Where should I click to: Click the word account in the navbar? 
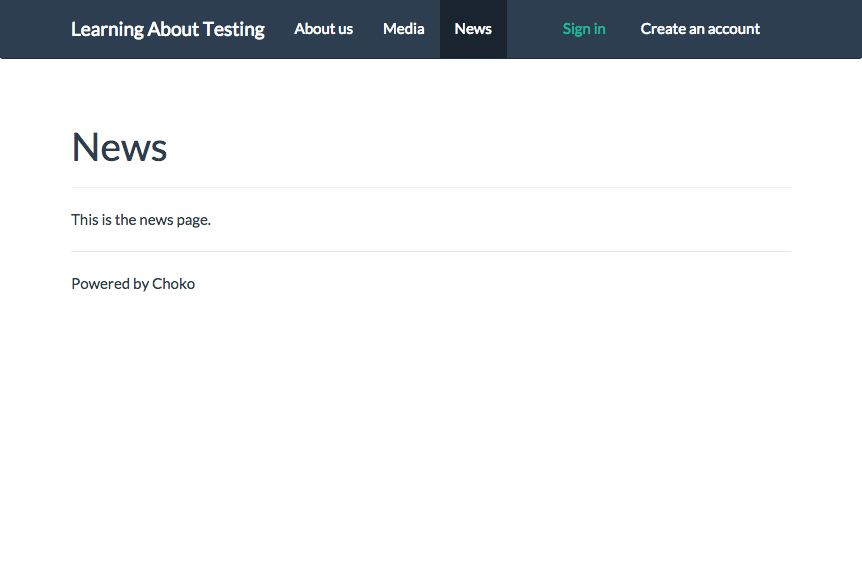[x=733, y=29]
